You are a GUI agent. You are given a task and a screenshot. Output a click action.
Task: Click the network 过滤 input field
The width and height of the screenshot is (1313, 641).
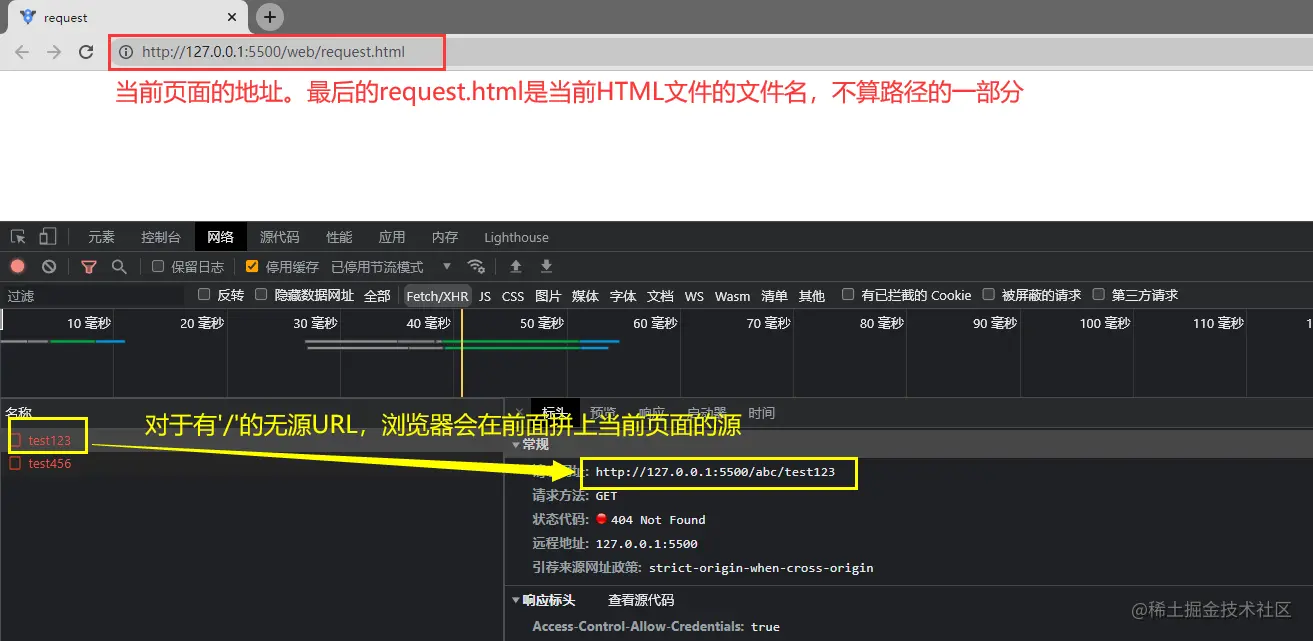(x=92, y=296)
